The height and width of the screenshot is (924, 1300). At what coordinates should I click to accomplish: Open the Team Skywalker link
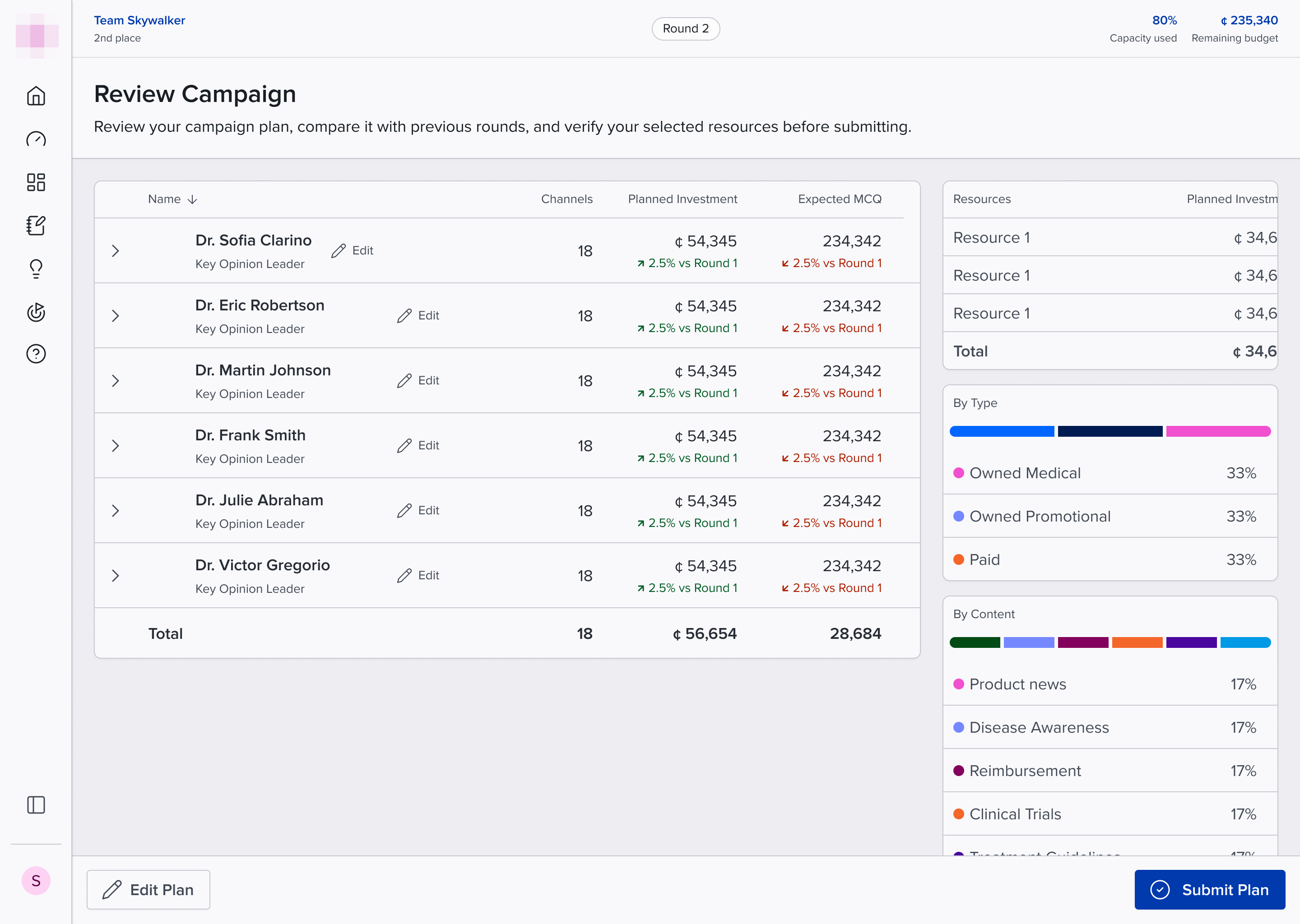139,20
